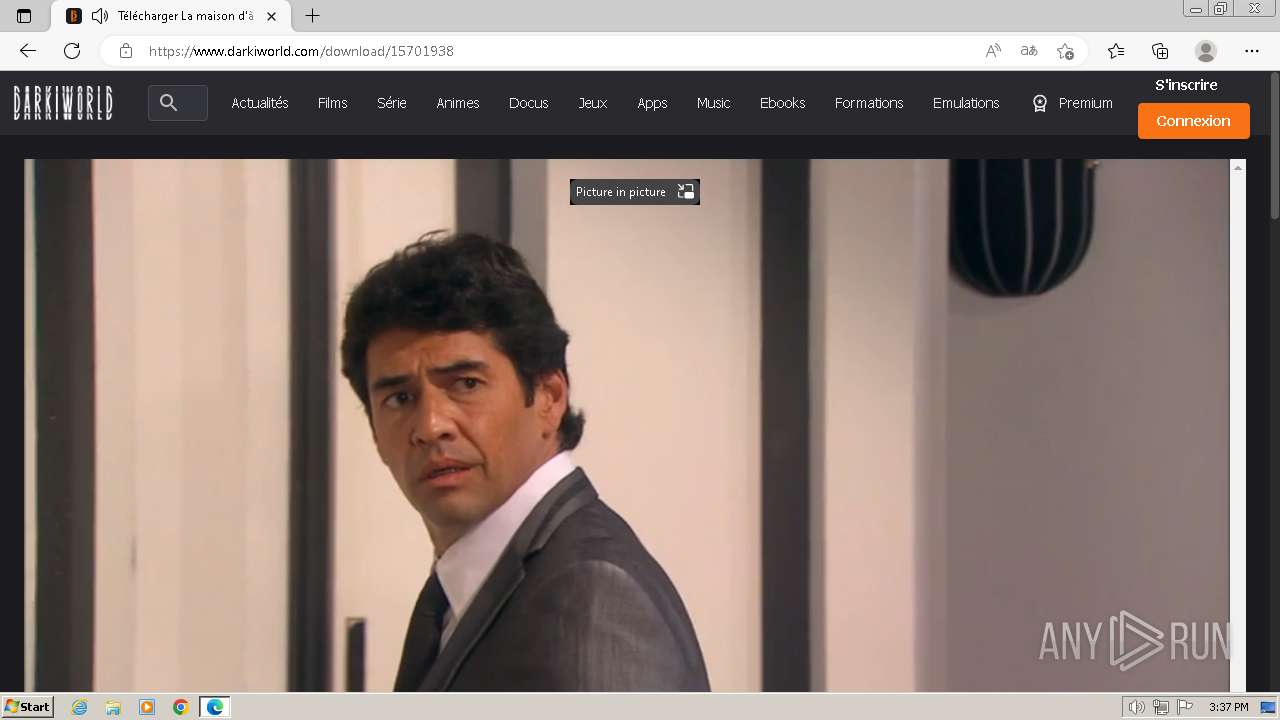Open the Music section

tap(714, 103)
